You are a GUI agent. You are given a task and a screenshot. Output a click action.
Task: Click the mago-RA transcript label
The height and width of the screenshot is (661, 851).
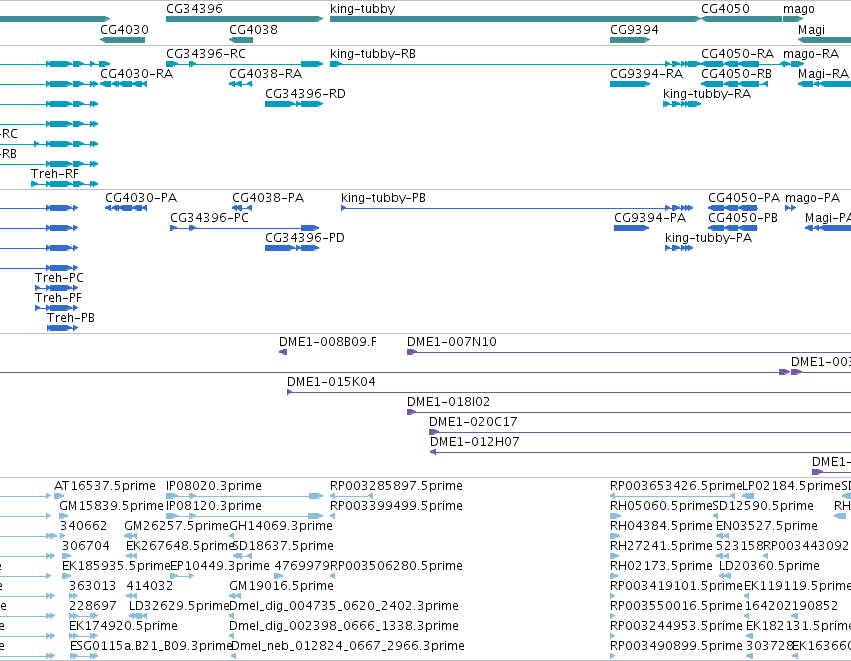(x=811, y=54)
